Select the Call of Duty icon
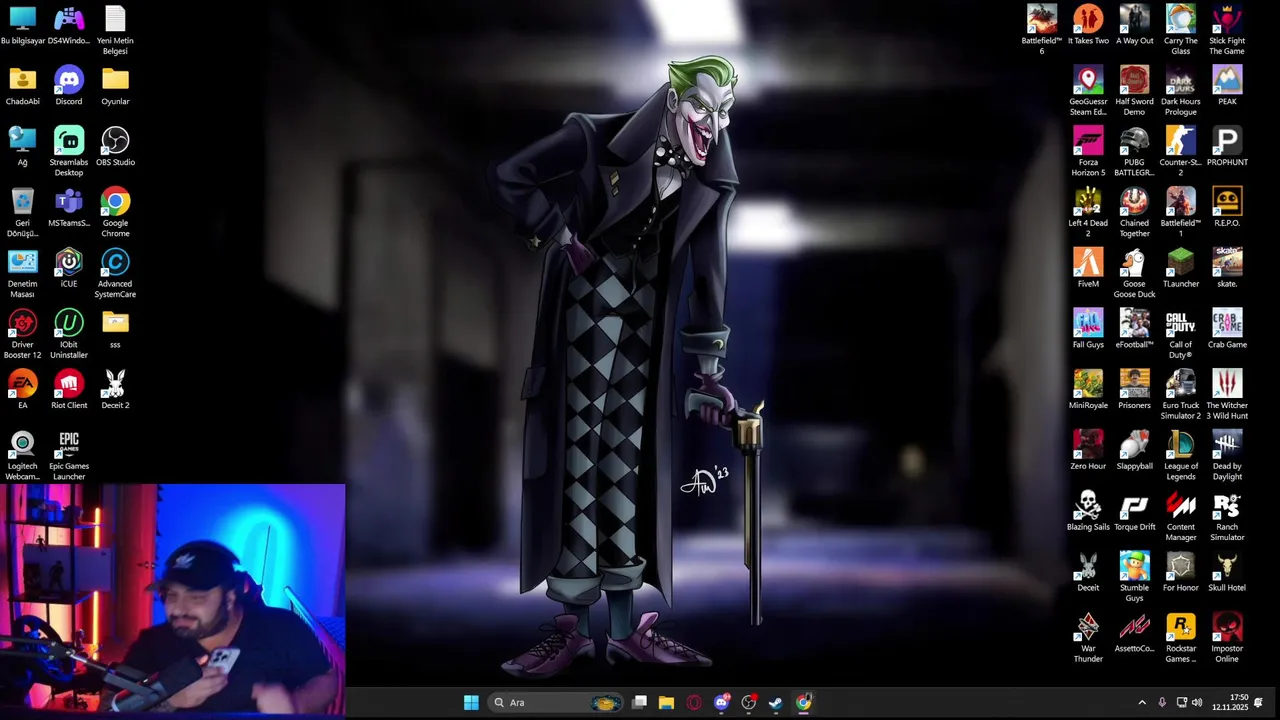 click(1181, 322)
